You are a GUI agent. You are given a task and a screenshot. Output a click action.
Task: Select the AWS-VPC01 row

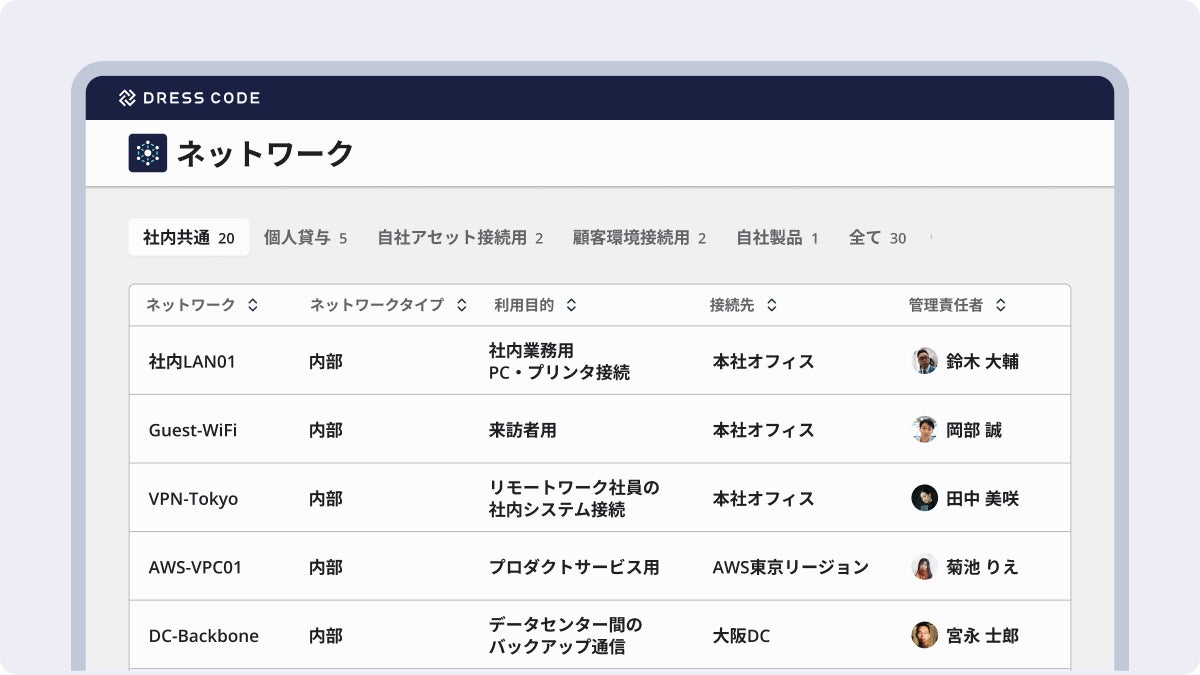pyautogui.click(x=195, y=567)
